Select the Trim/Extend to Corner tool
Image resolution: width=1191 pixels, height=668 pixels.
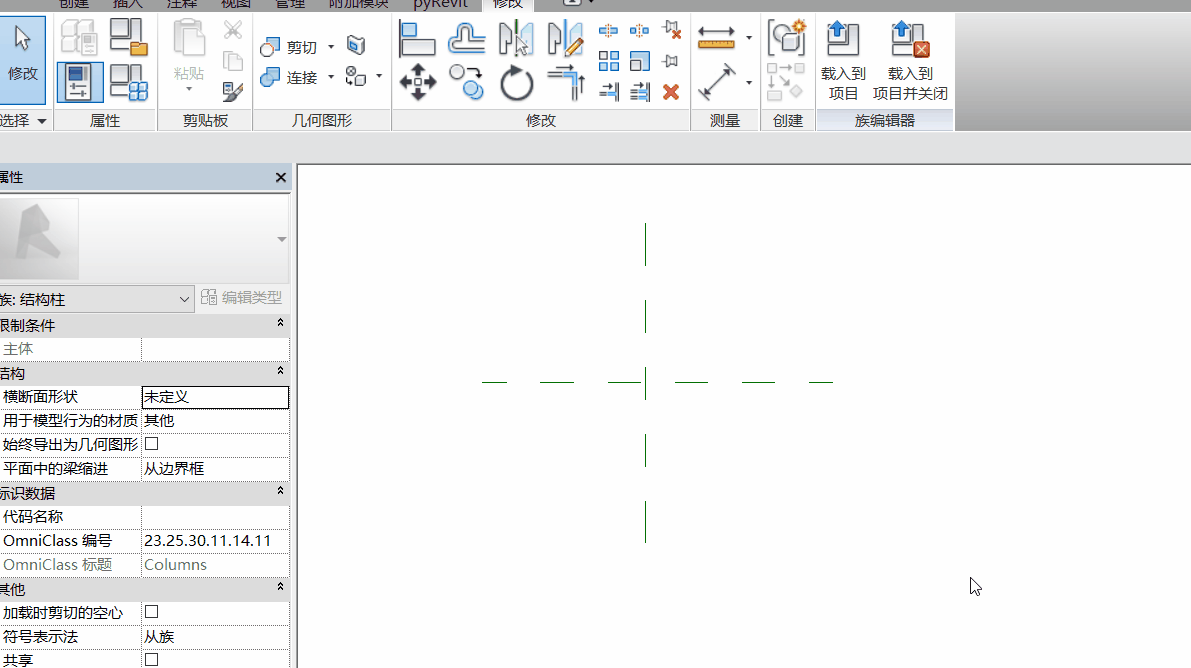[566, 83]
